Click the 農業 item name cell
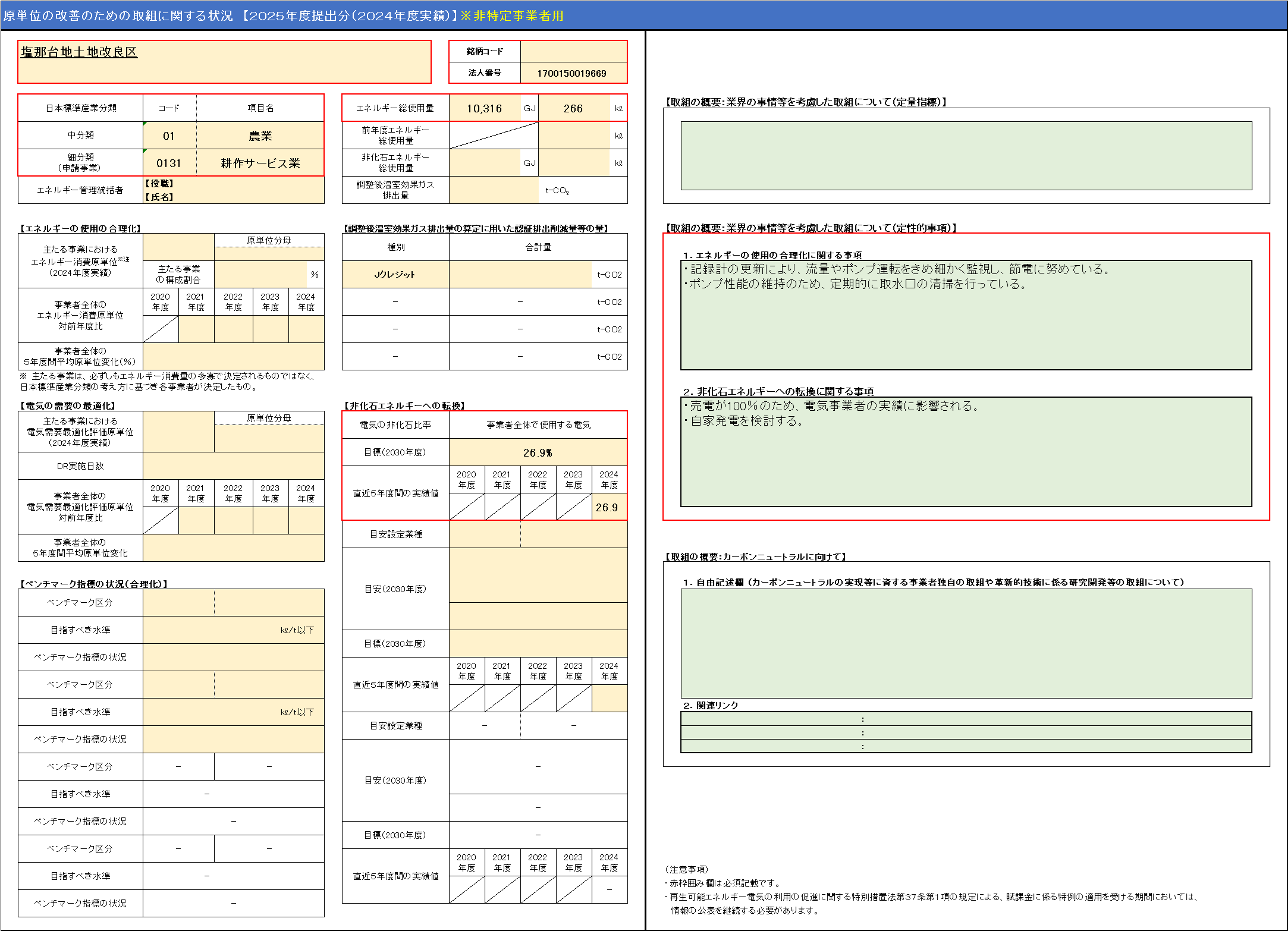This screenshot has width=1288, height=931. coord(260,136)
